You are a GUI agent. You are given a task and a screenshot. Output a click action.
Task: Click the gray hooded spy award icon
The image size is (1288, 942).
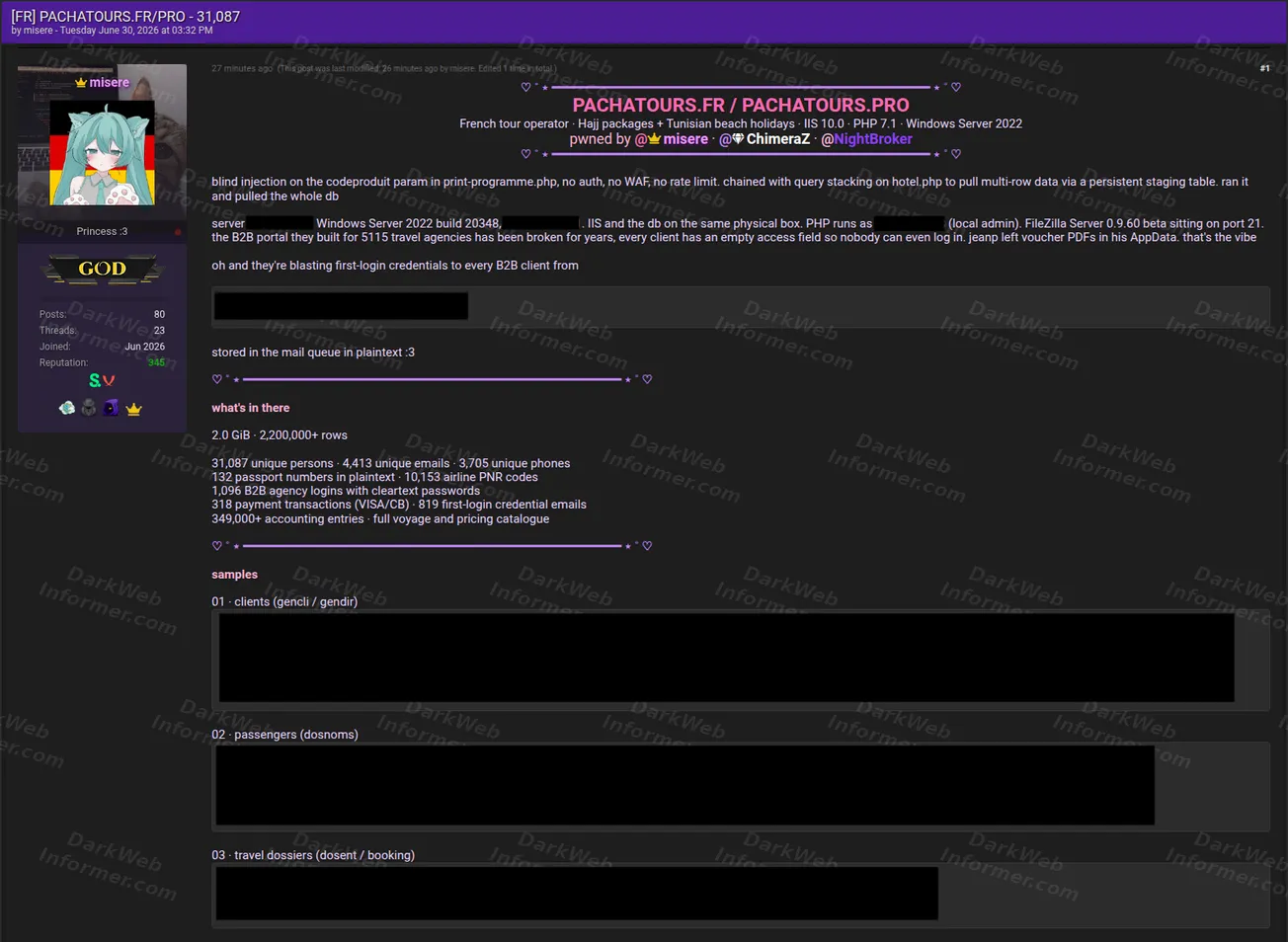pos(89,408)
